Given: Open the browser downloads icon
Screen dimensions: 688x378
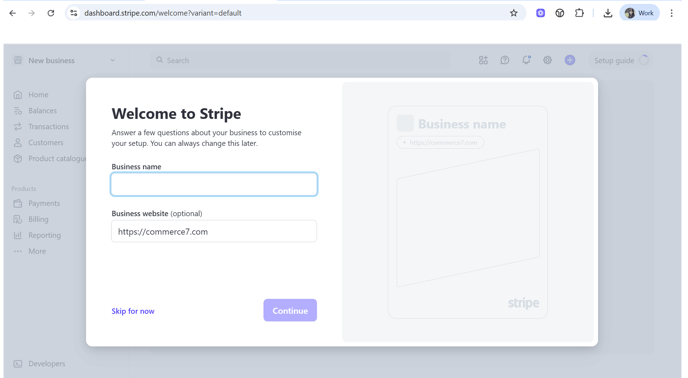Looking at the screenshot, I should point(608,13).
